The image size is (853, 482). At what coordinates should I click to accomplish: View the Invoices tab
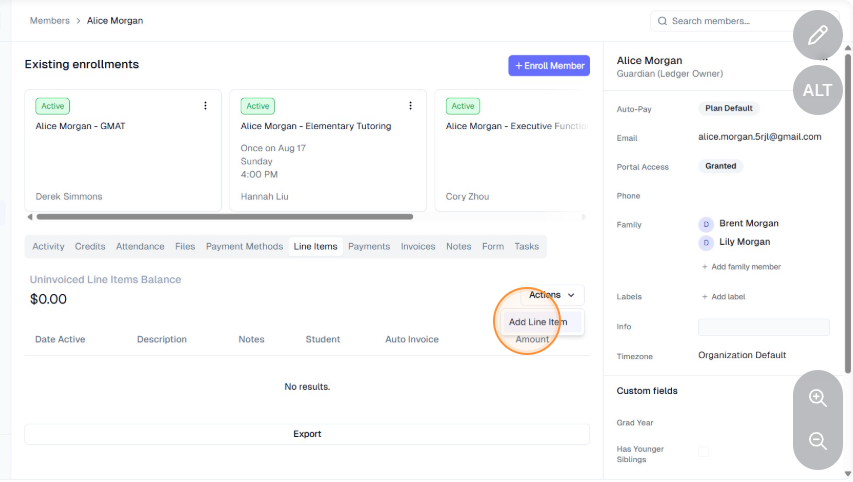pos(418,246)
